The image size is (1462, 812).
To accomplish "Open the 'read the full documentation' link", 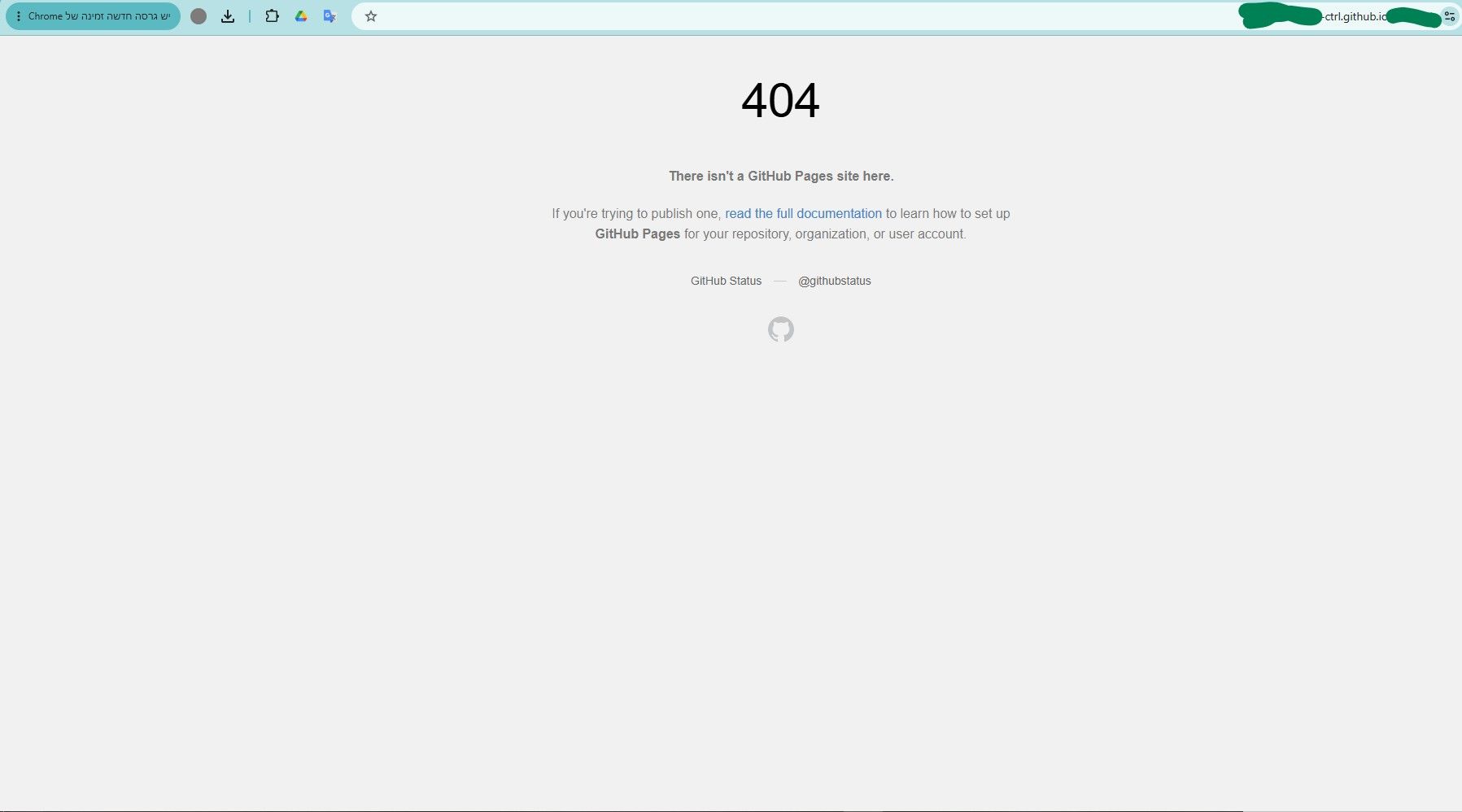I will (803, 213).
